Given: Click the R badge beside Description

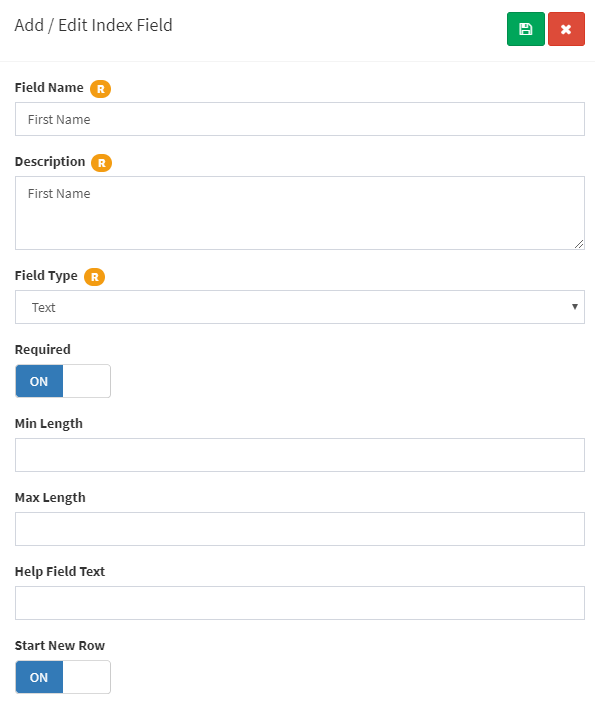Looking at the screenshot, I should point(102,163).
